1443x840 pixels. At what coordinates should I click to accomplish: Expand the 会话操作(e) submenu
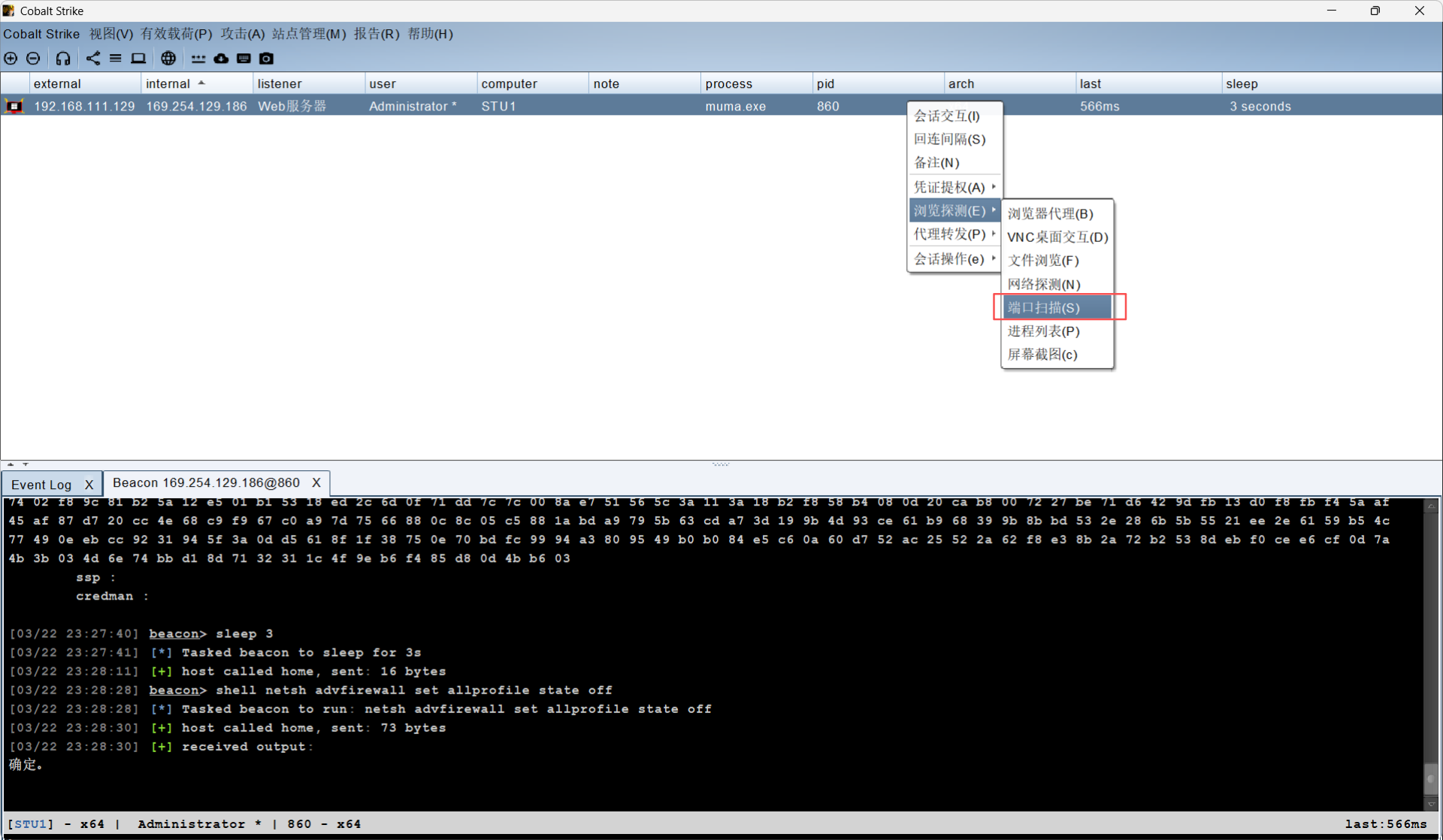954,258
